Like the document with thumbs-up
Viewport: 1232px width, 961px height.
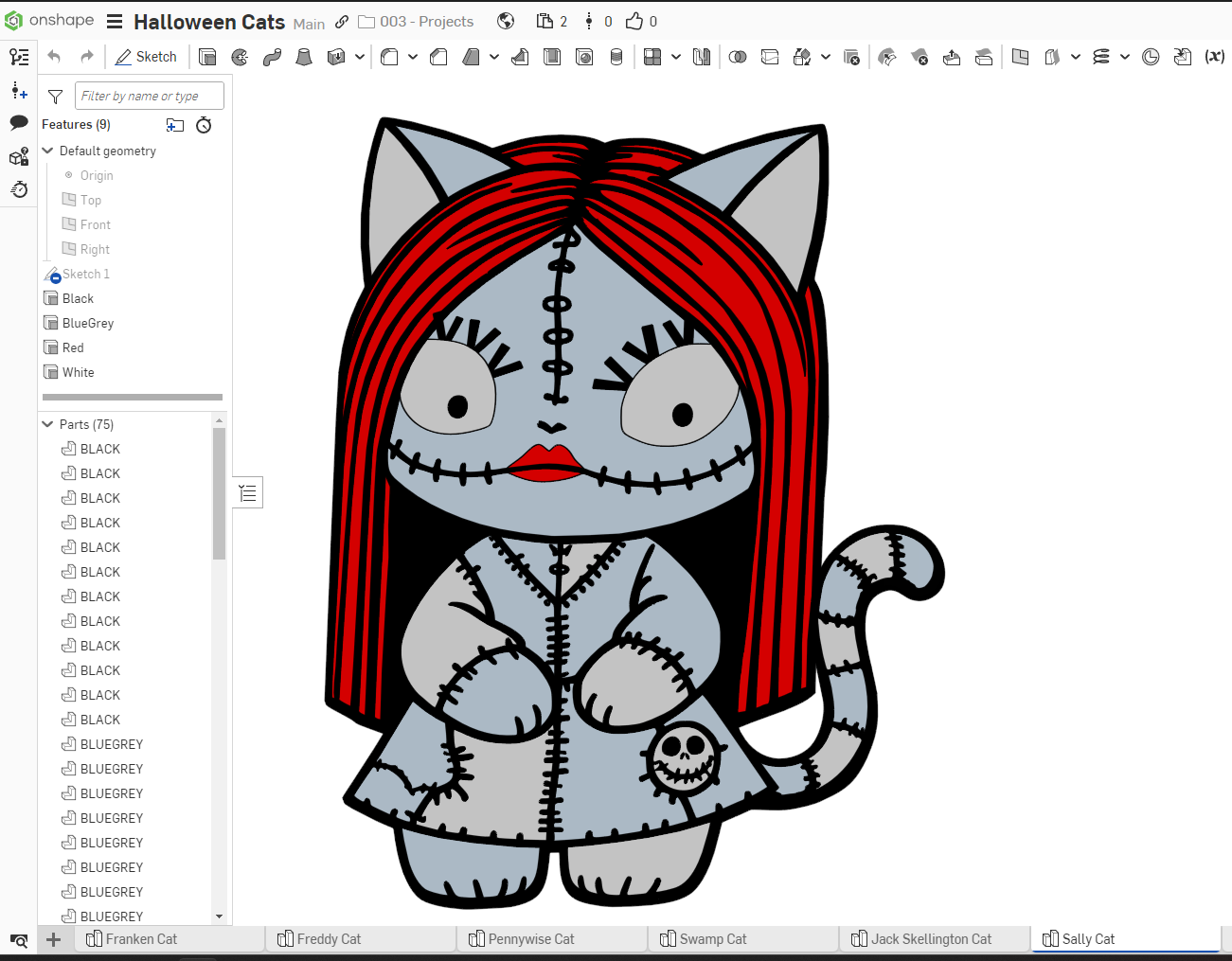pyautogui.click(x=634, y=21)
